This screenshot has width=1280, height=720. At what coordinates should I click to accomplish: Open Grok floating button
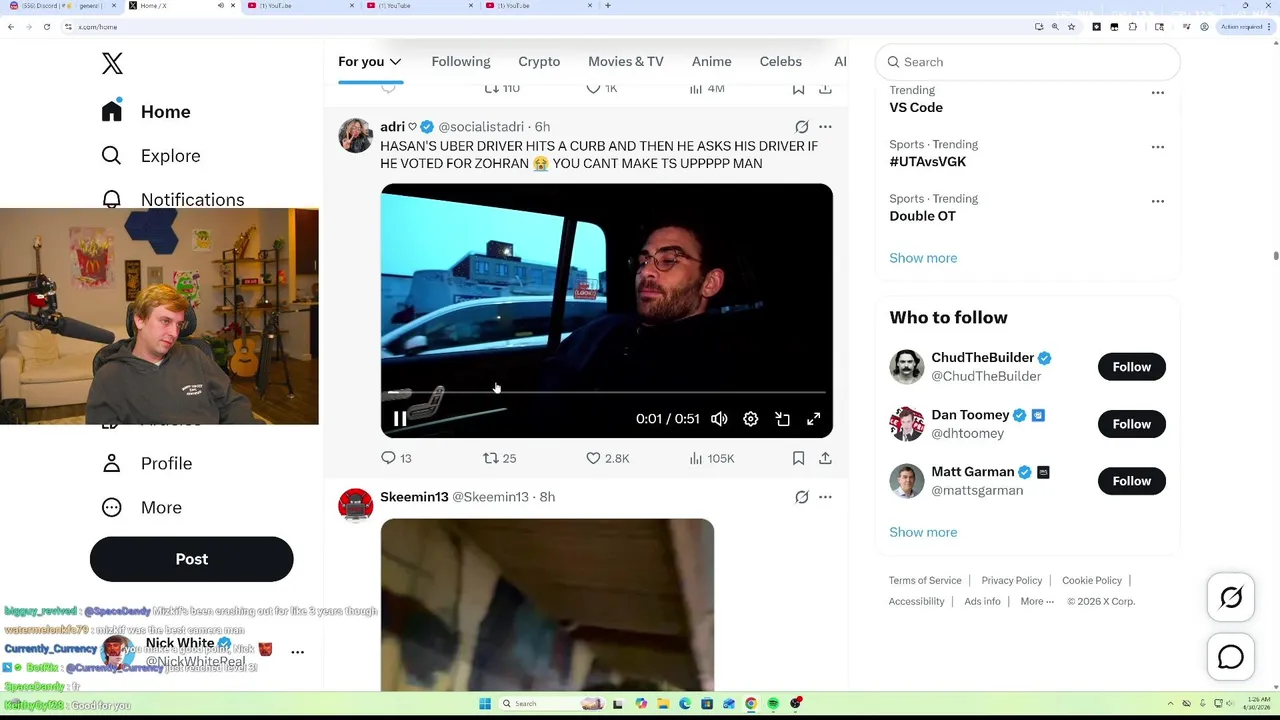pos(1231,598)
